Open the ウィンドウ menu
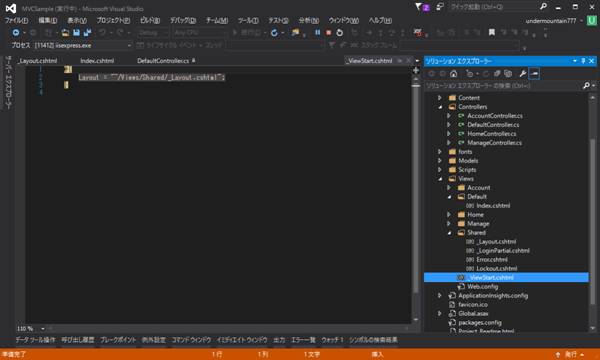Image resolution: width=600 pixels, height=360 pixels. pos(344,20)
